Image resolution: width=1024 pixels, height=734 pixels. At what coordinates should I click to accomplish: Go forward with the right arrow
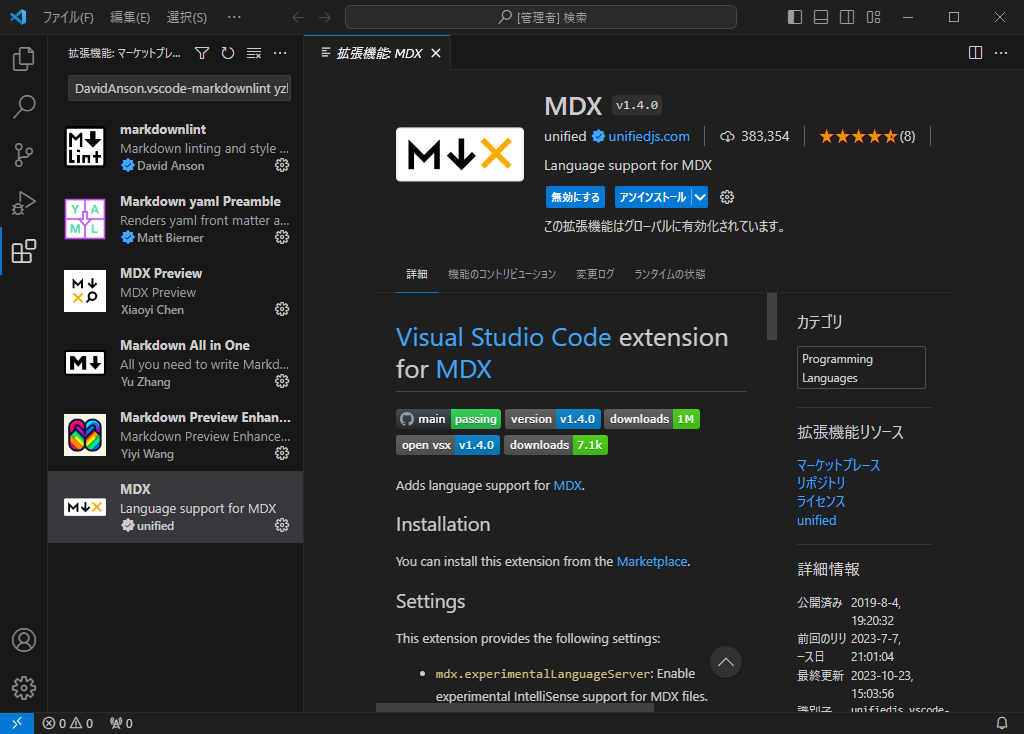click(325, 17)
